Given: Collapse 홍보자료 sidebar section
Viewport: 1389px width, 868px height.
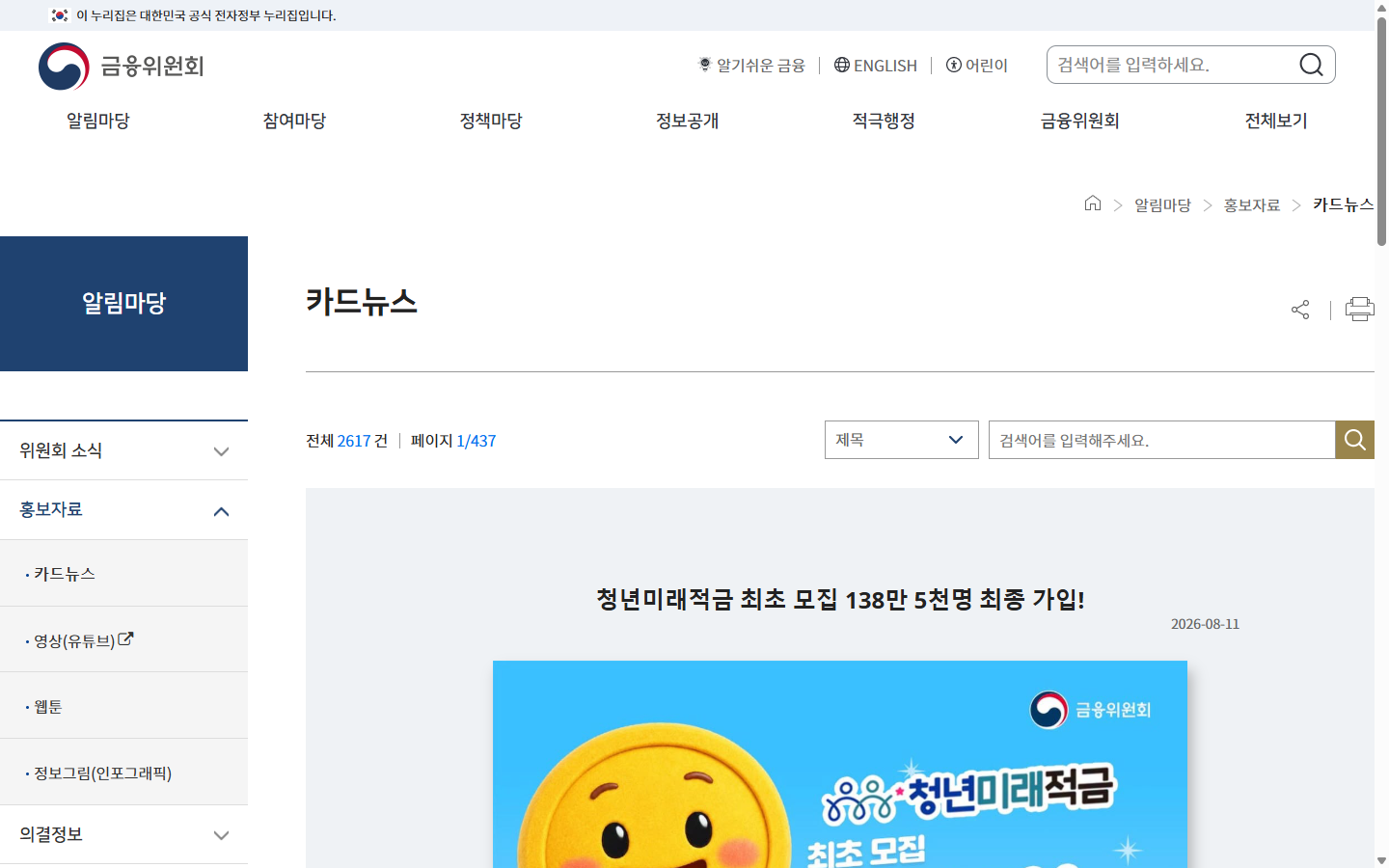Looking at the screenshot, I should pos(123,510).
